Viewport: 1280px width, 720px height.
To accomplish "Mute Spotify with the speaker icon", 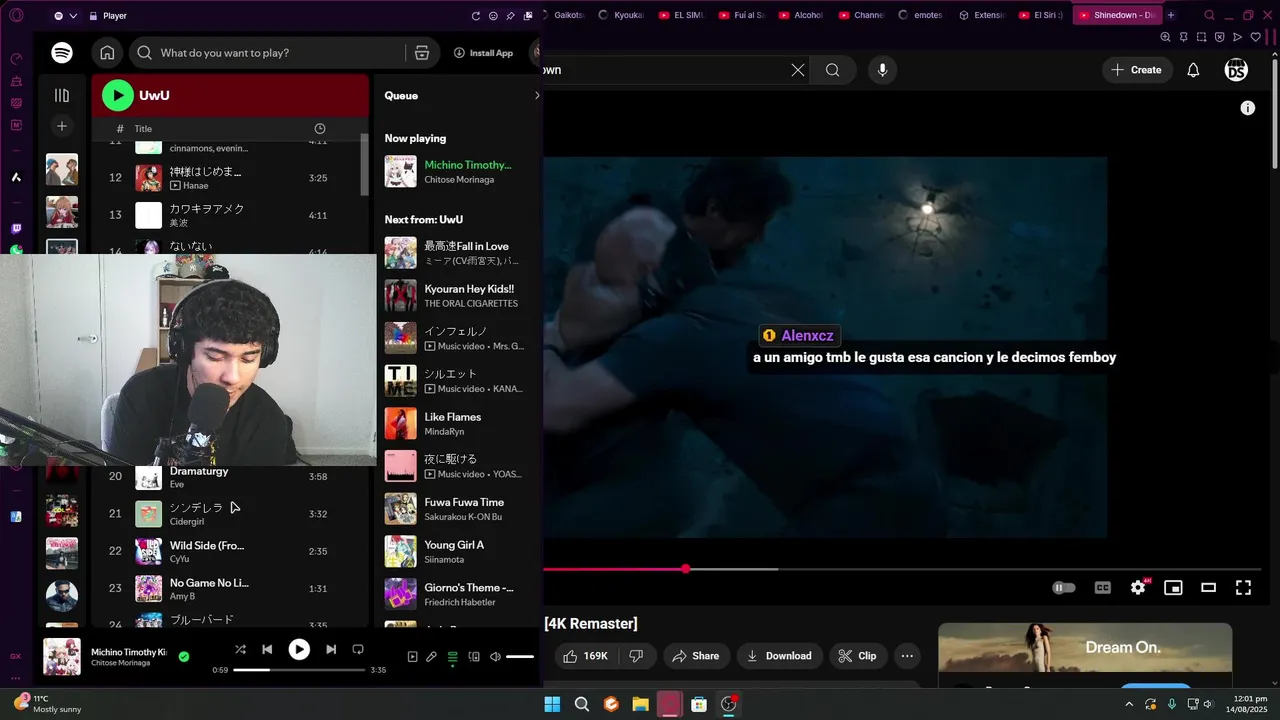I will pyautogui.click(x=495, y=657).
